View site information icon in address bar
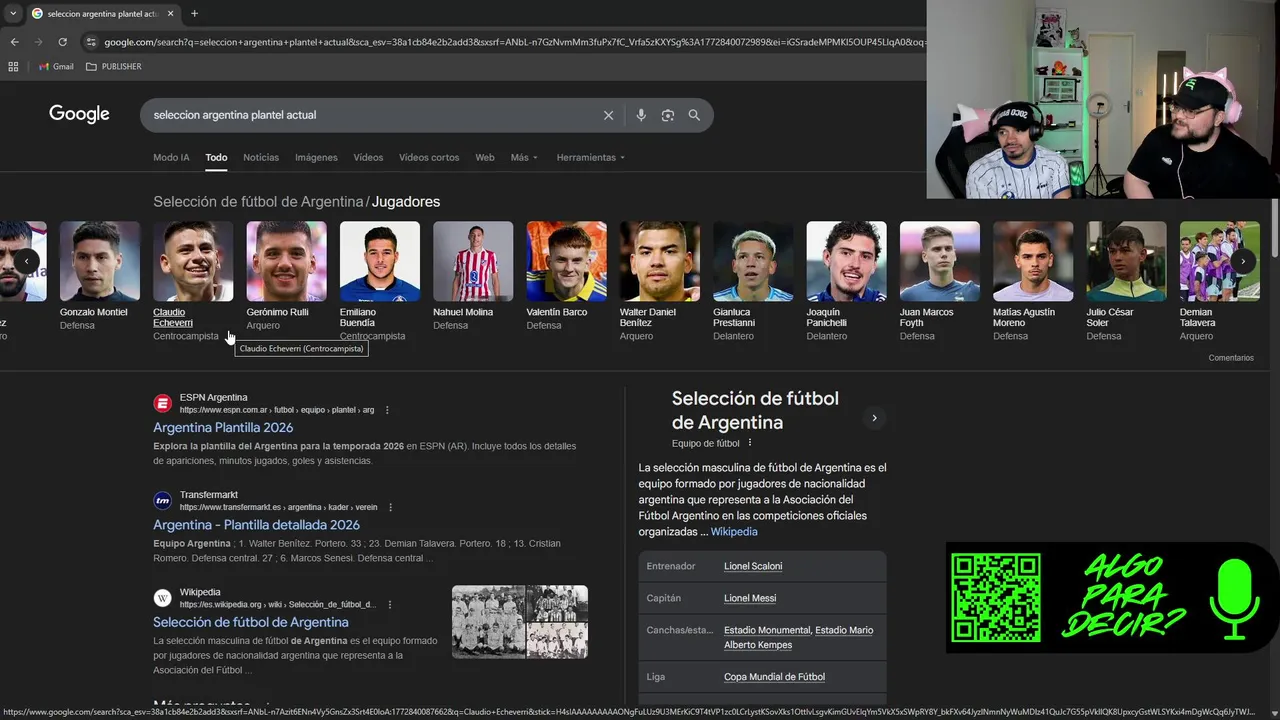The height and width of the screenshot is (720, 1280). [91, 42]
